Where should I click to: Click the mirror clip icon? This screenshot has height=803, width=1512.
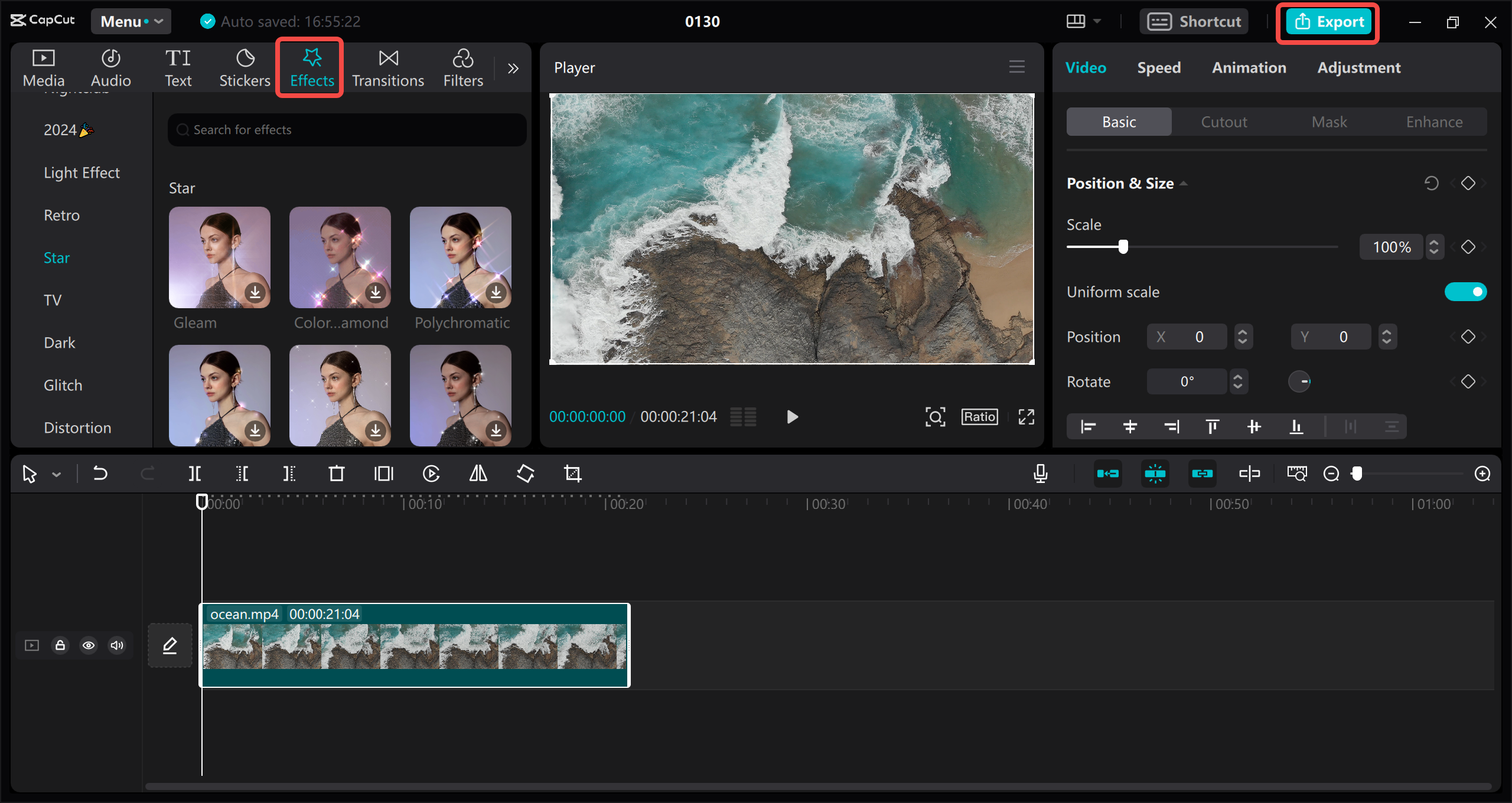(x=477, y=473)
